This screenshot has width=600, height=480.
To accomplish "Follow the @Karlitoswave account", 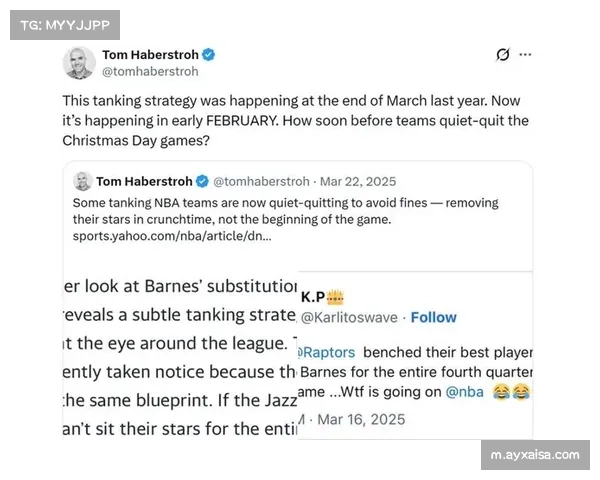I will [x=433, y=317].
